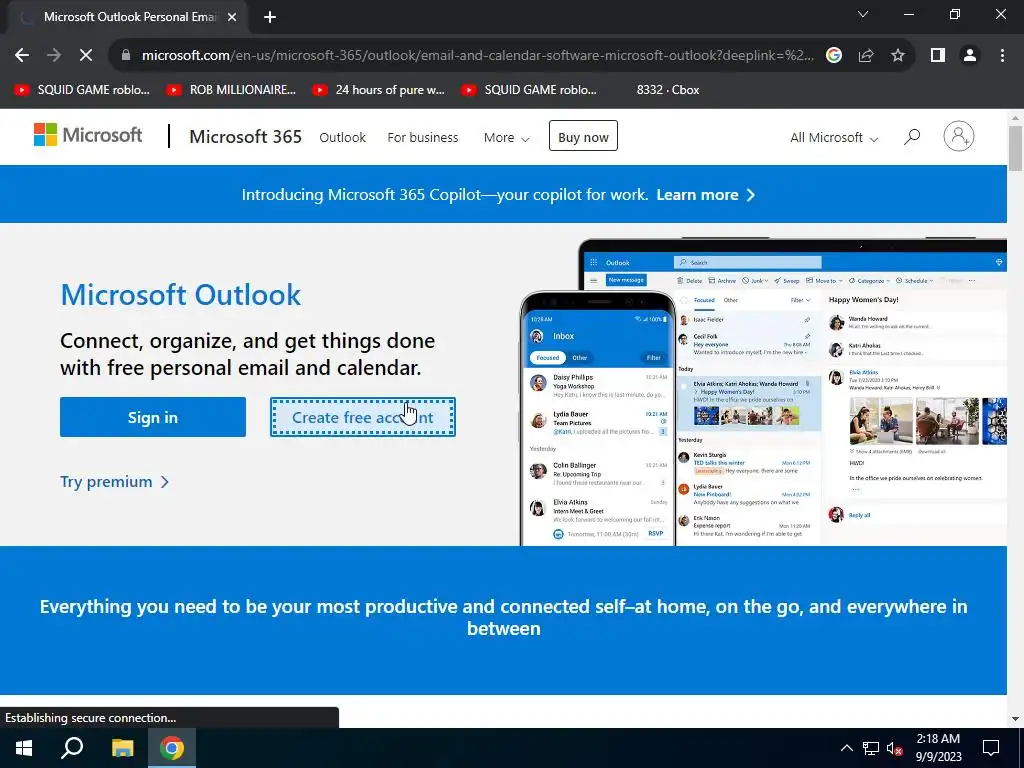
Task: Open the 24 hours of pure w... bookmark
Action: 379,90
